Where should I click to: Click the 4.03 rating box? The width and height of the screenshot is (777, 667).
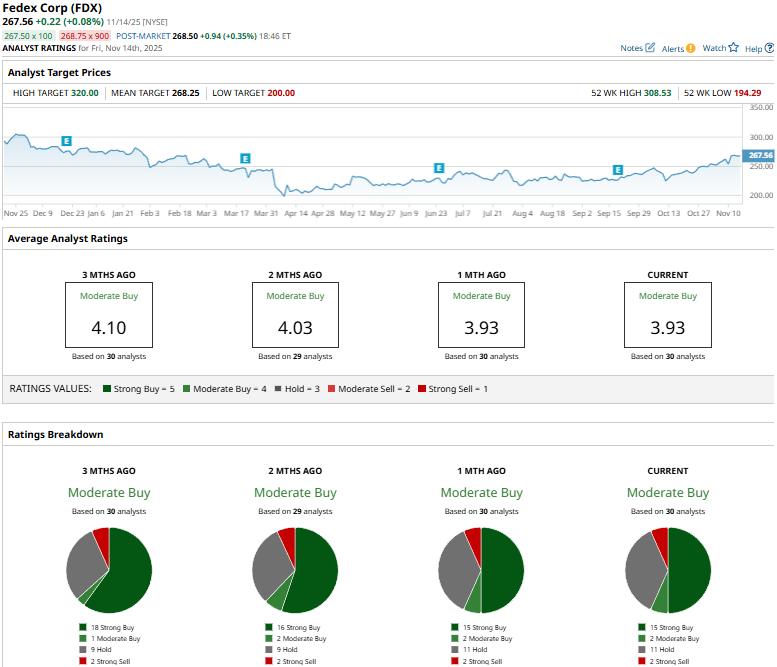coord(295,315)
